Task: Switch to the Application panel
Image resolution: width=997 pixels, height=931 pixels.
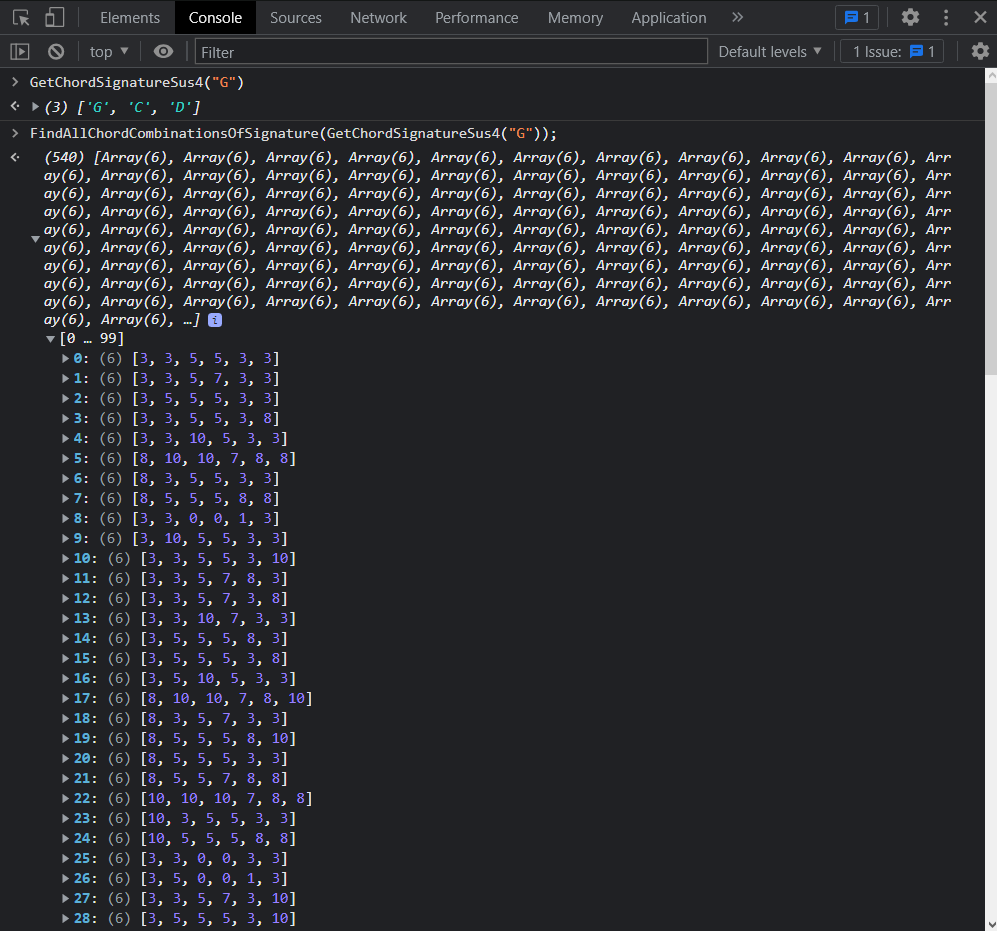Action: click(x=668, y=17)
